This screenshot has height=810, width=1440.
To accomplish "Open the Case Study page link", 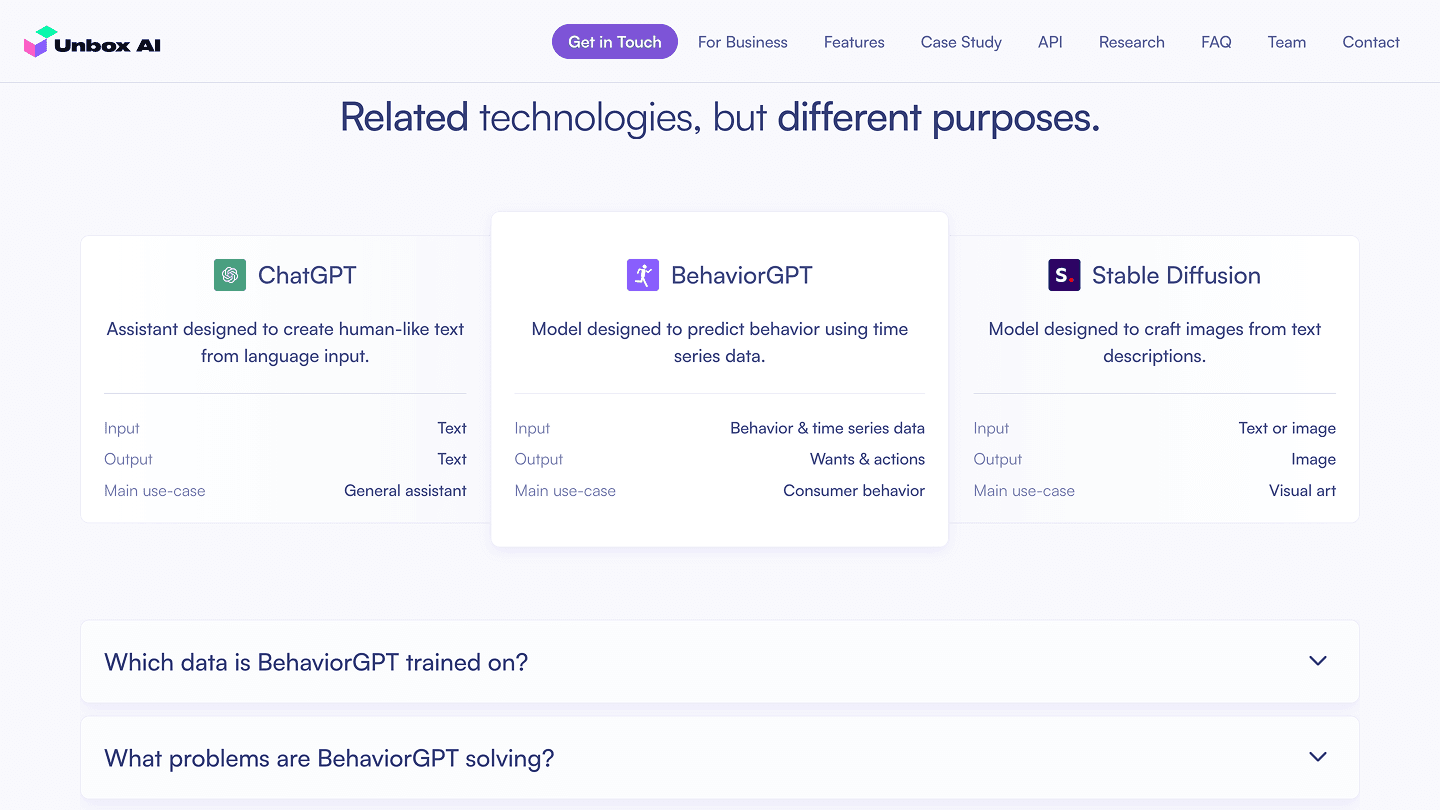I will point(961,42).
